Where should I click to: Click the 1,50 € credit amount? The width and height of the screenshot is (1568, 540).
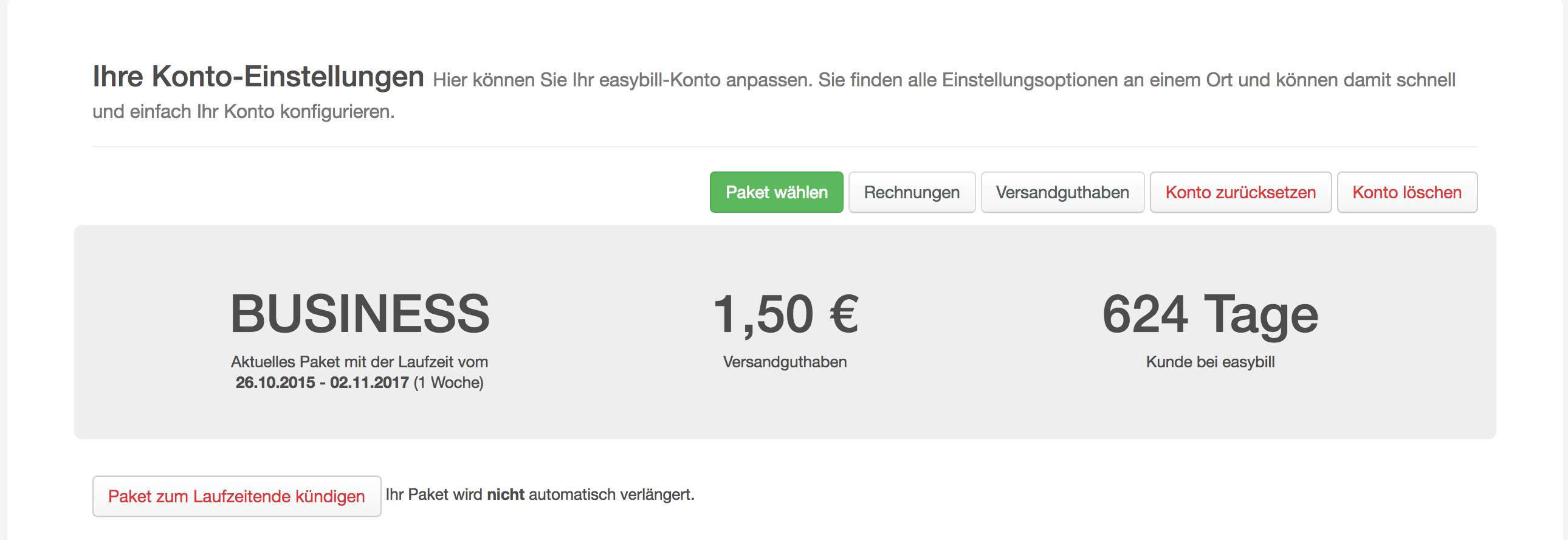(785, 314)
